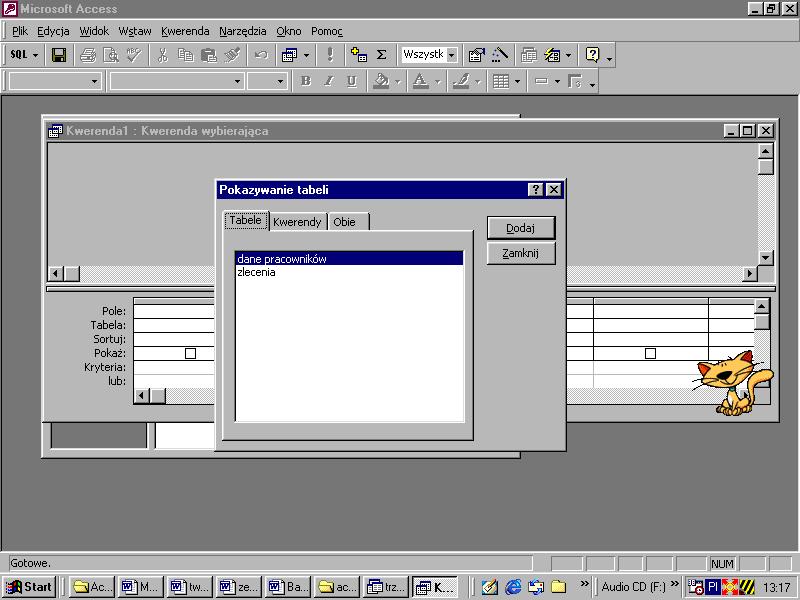This screenshot has width=800, height=600.
Task: Open the Widok menu
Action: click(94, 31)
